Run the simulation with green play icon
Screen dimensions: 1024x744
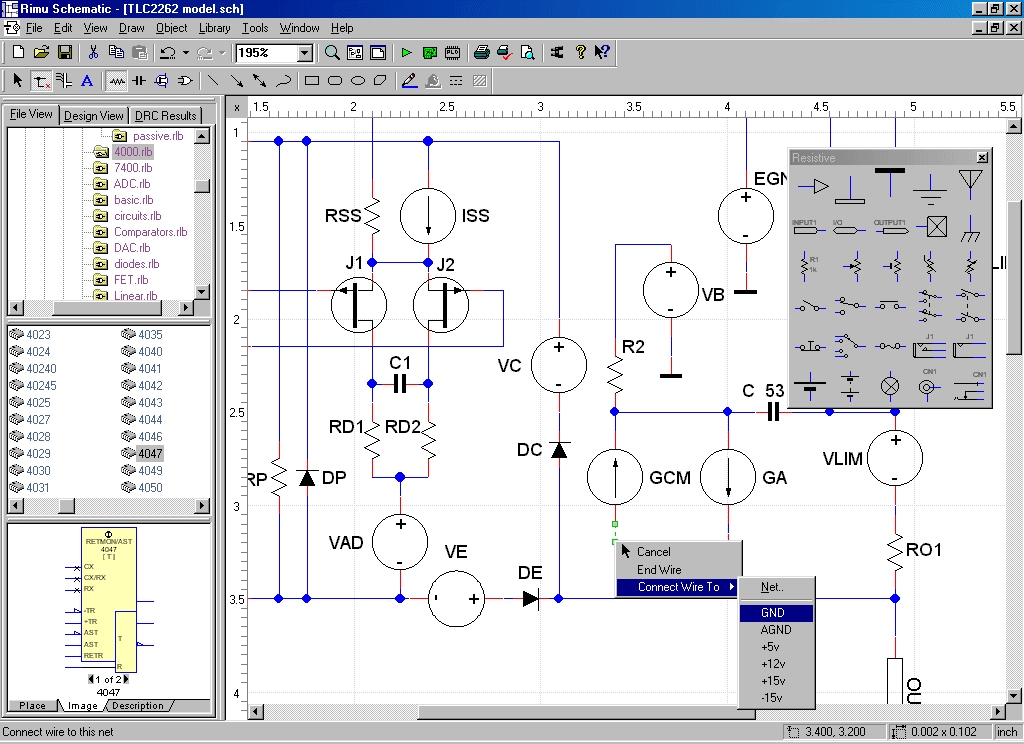(x=405, y=52)
